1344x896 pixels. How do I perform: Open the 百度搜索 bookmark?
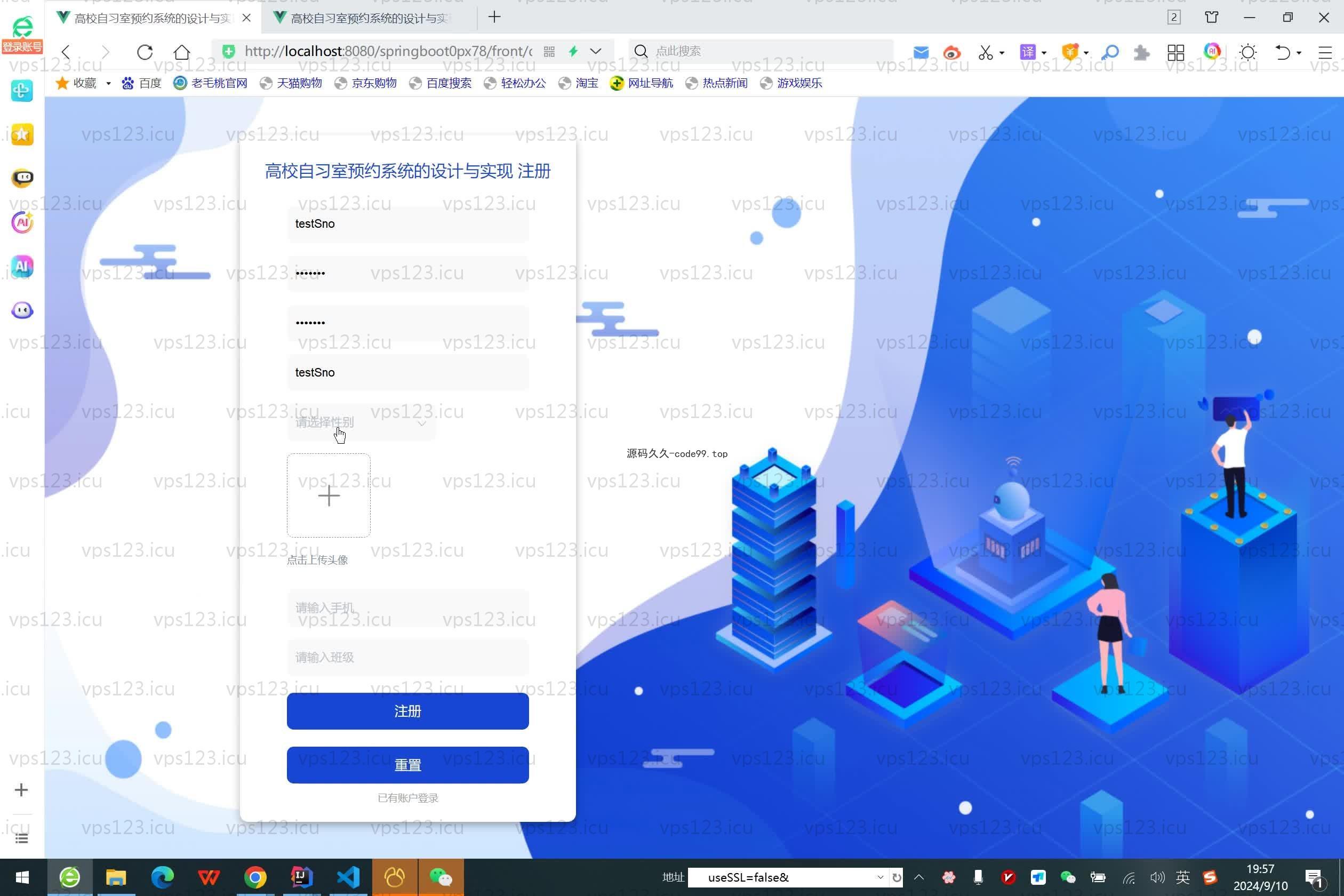[441, 83]
